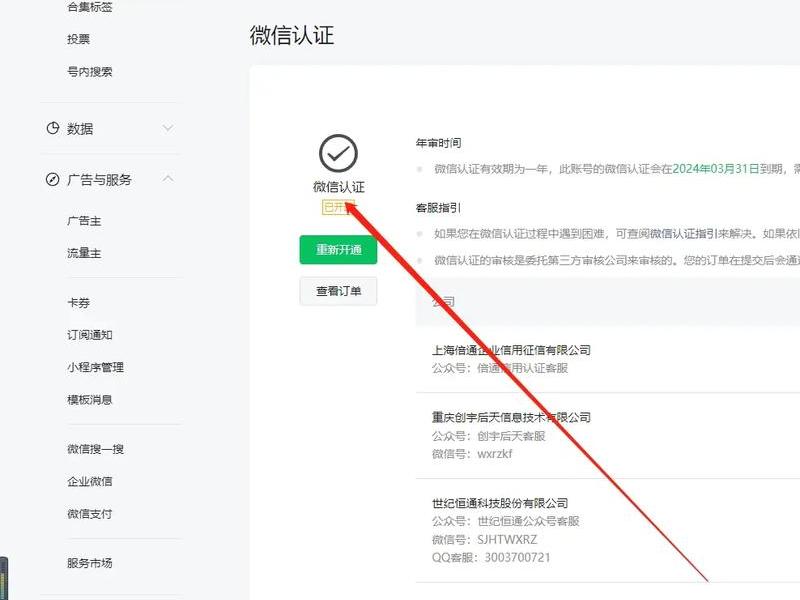Open 企业微信 menu item
The image size is (800, 600).
tap(90, 481)
